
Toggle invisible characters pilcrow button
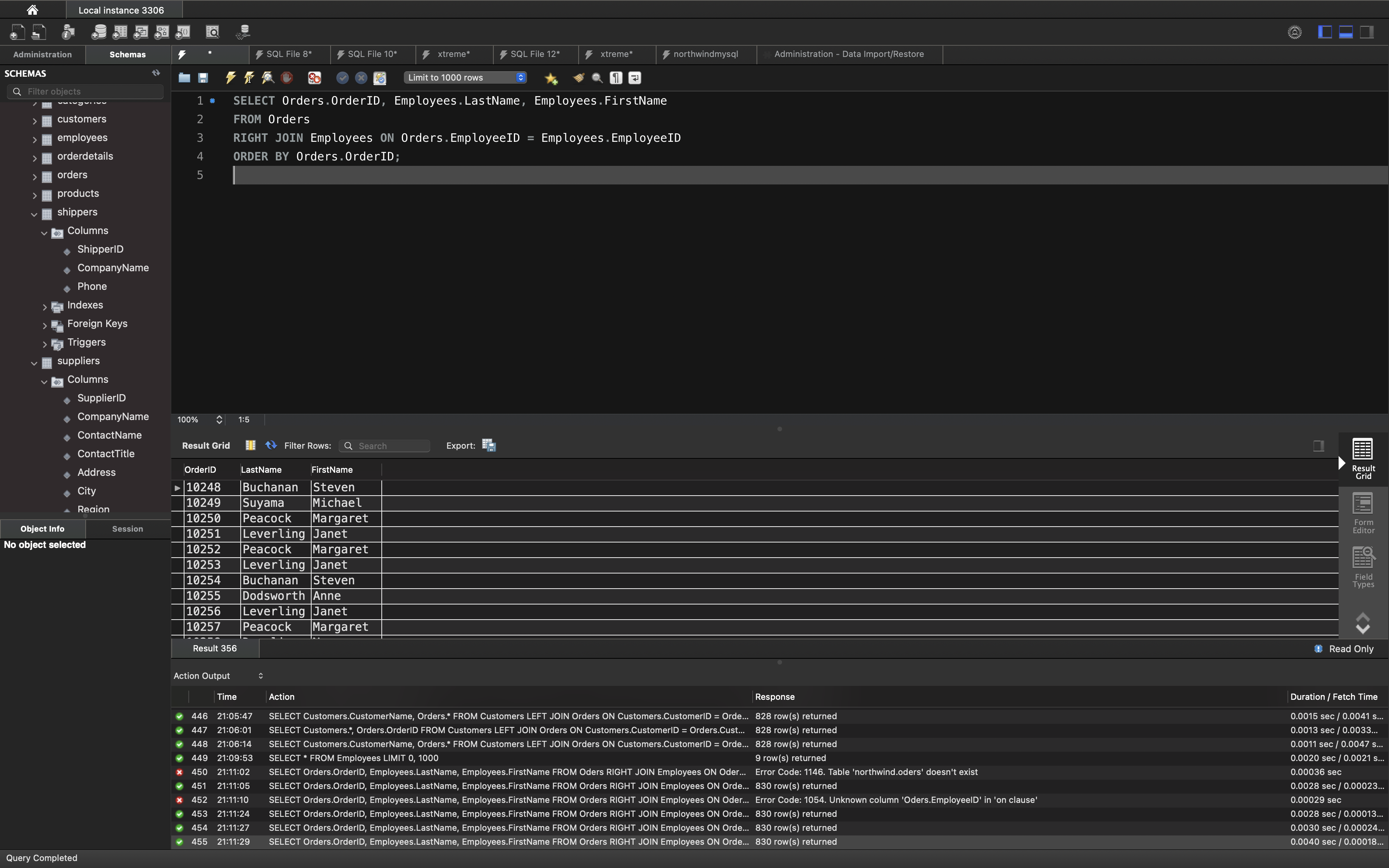pos(616,77)
